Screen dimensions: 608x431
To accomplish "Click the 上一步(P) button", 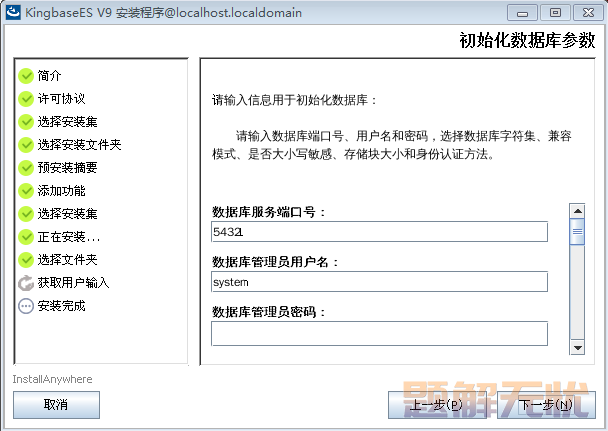I will click(x=437, y=405).
